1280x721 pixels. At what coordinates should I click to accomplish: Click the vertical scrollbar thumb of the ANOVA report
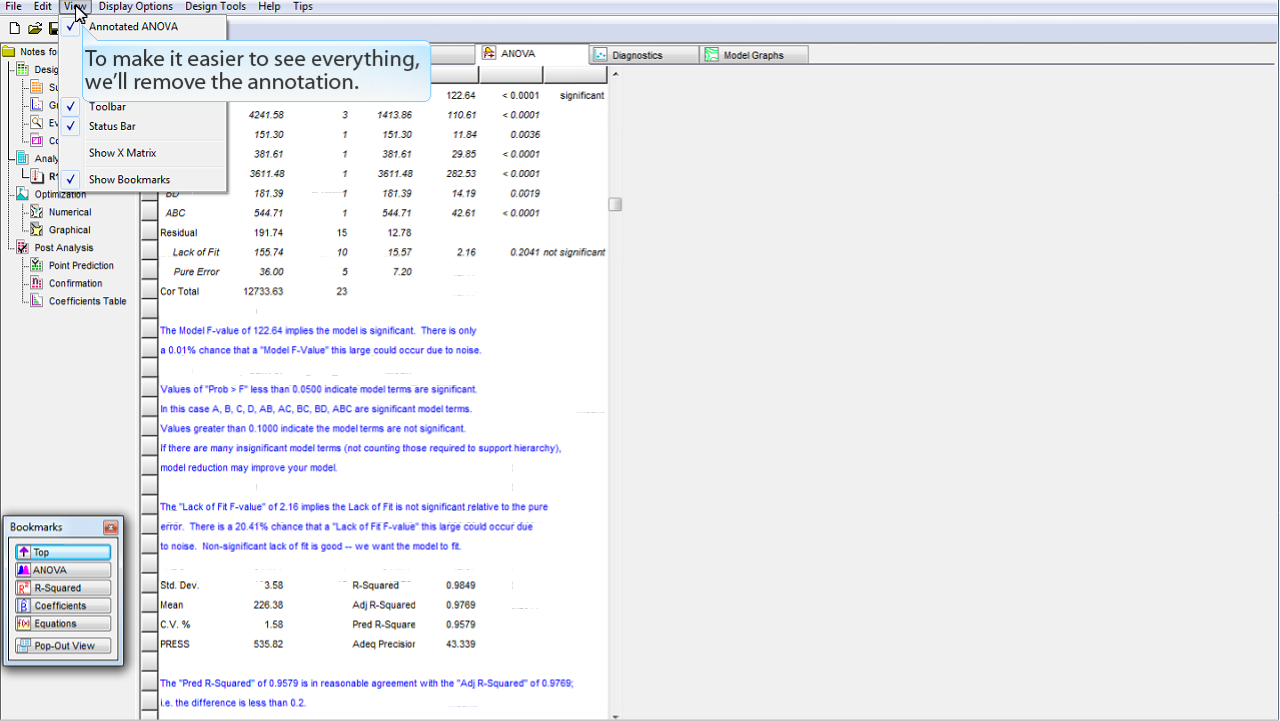click(x=615, y=204)
